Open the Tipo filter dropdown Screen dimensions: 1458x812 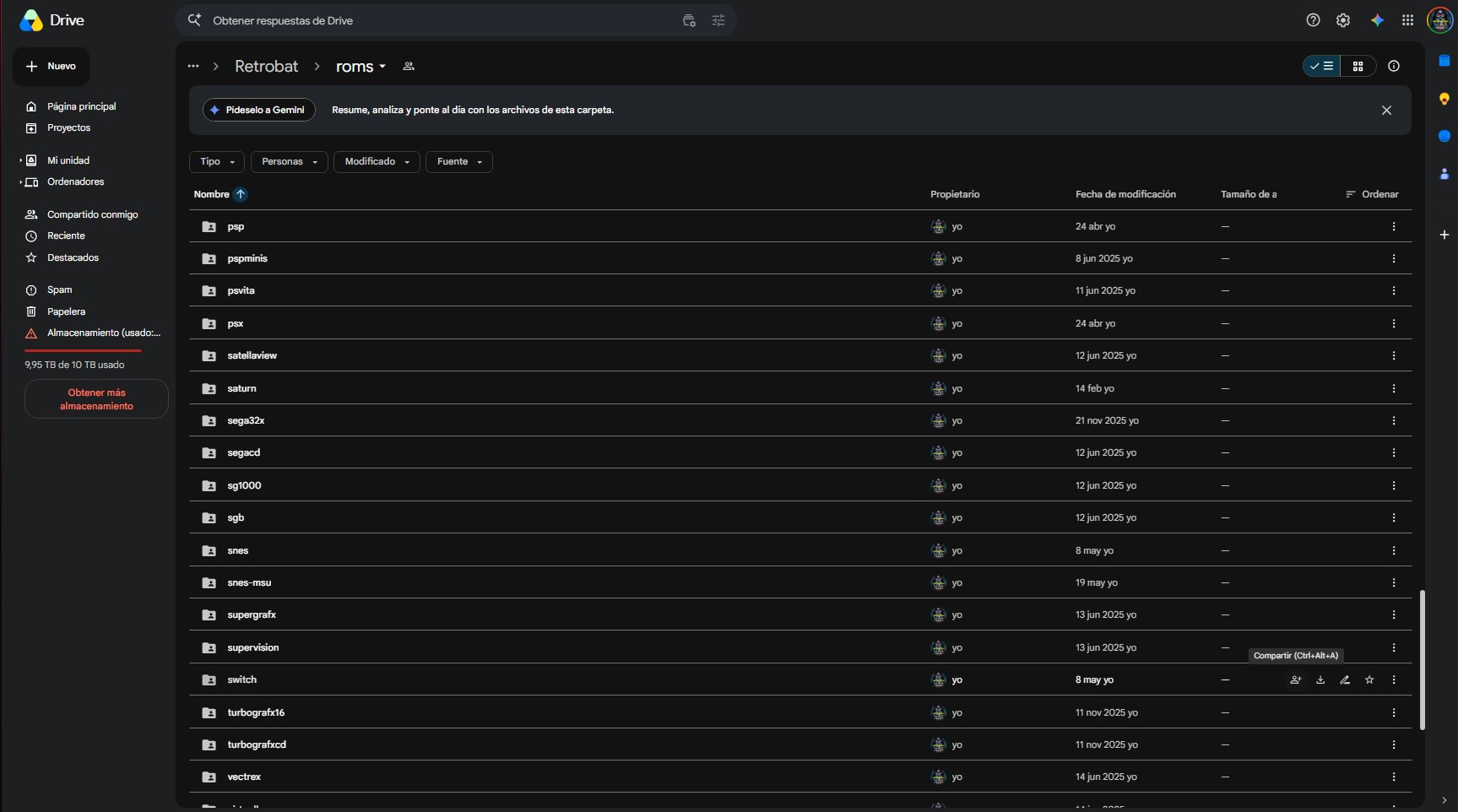[x=217, y=161]
